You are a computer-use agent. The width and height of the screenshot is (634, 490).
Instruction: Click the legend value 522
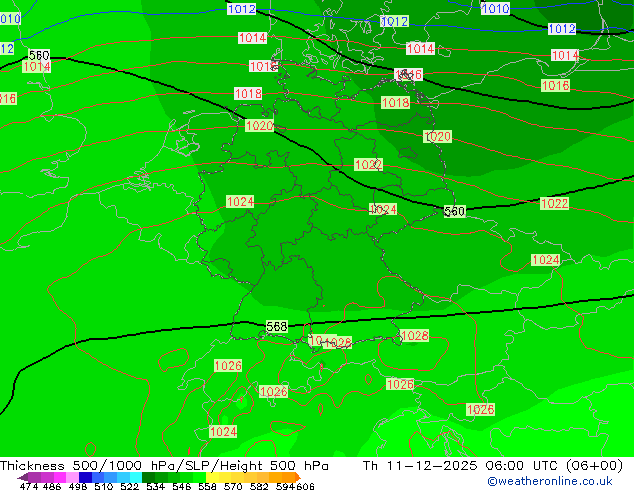point(130,486)
